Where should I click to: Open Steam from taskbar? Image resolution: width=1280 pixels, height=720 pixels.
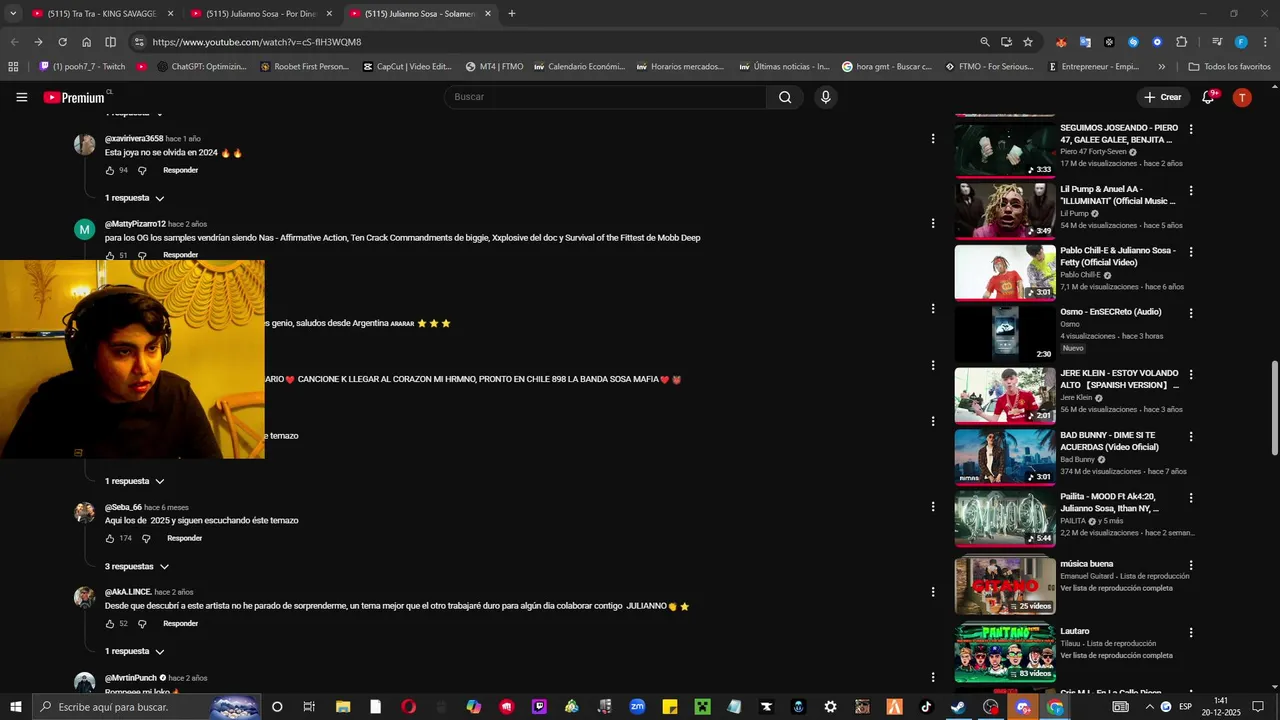pyautogui.click(x=958, y=707)
